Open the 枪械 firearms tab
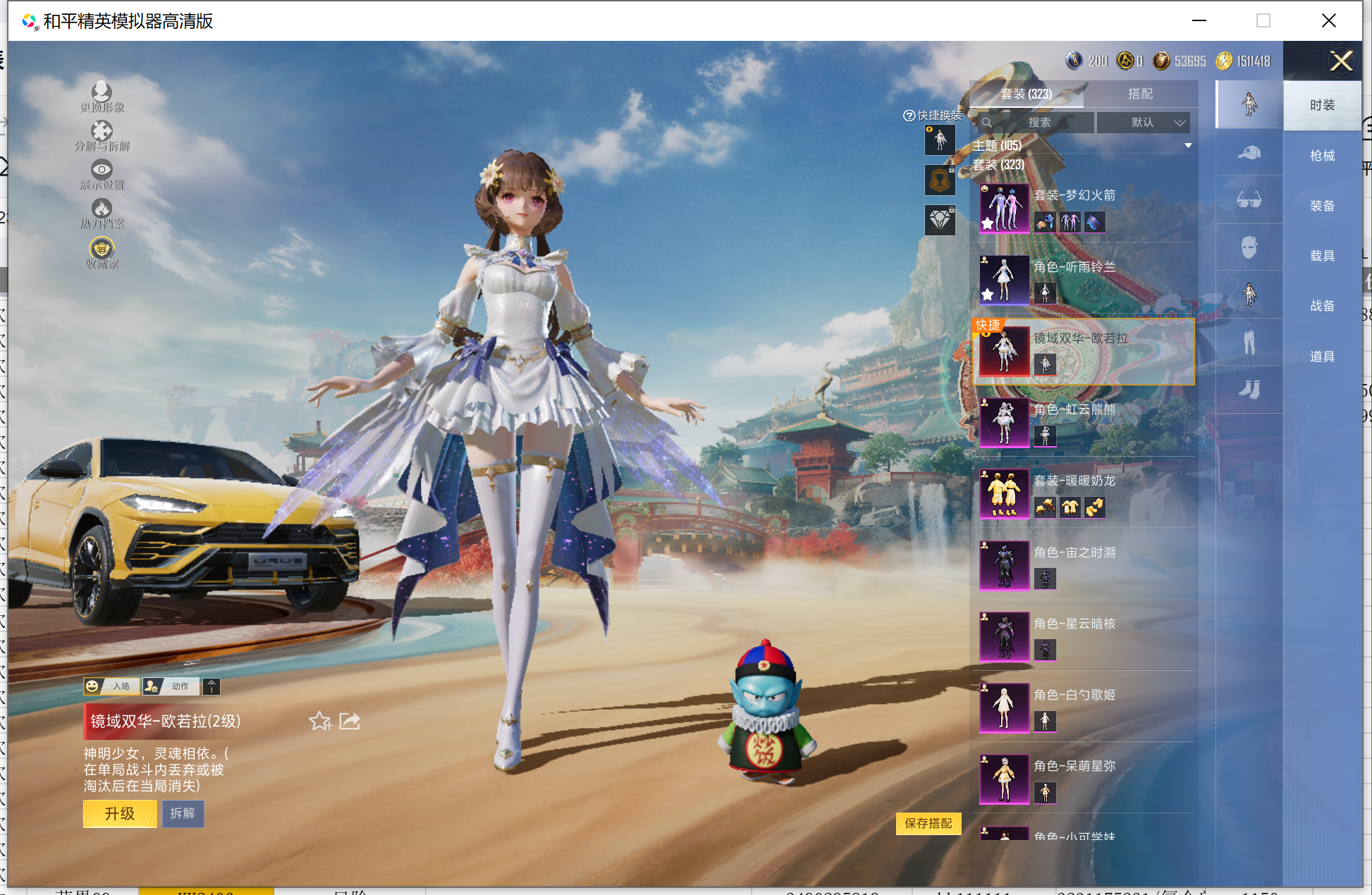 (1322, 156)
